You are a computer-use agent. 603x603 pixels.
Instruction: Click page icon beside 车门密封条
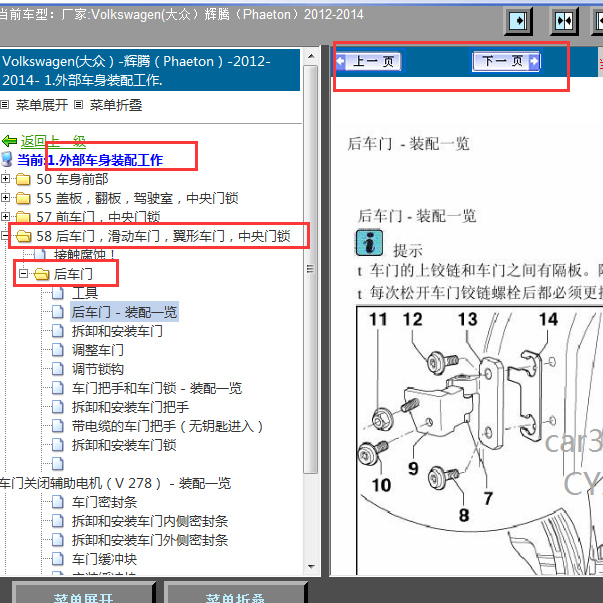pyautogui.click(x=58, y=502)
